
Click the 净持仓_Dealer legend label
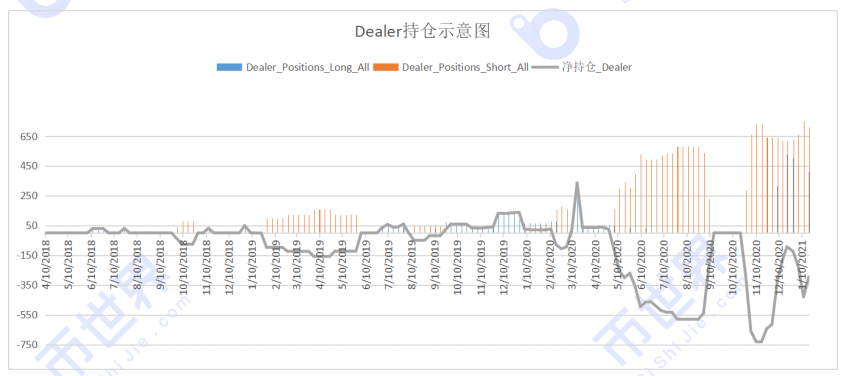click(x=597, y=67)
